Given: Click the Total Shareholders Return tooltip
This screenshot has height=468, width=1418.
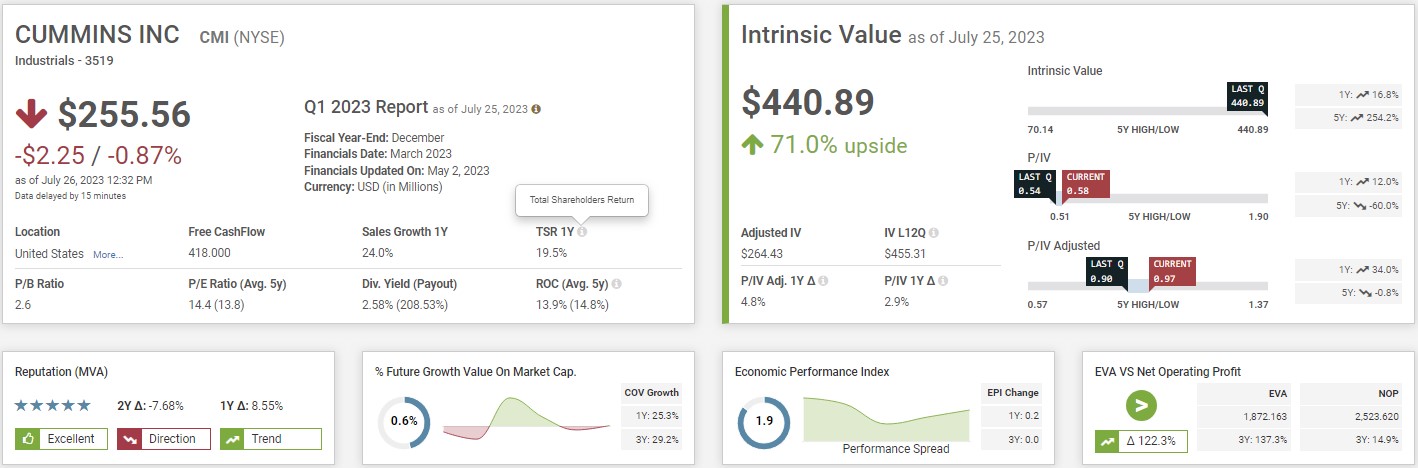Looking at the screenshot, I should coord(582,200).
